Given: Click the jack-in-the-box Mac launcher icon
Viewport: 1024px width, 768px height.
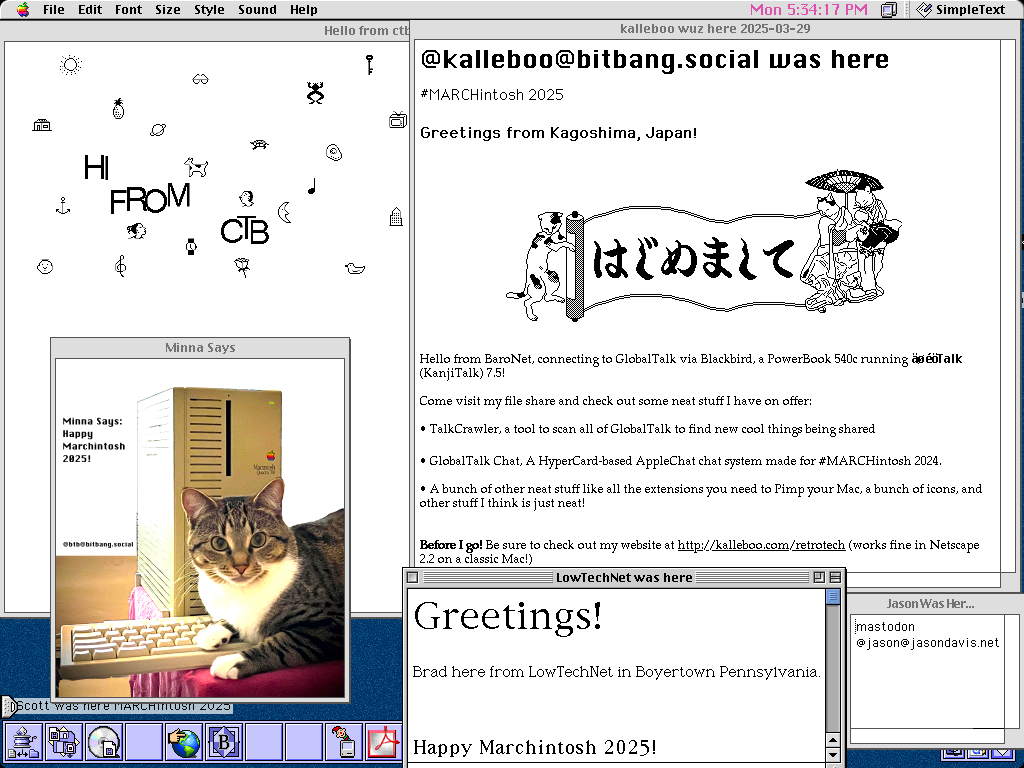Looking at the screenshot, I should pyautogui.click(x=344, y=742).
